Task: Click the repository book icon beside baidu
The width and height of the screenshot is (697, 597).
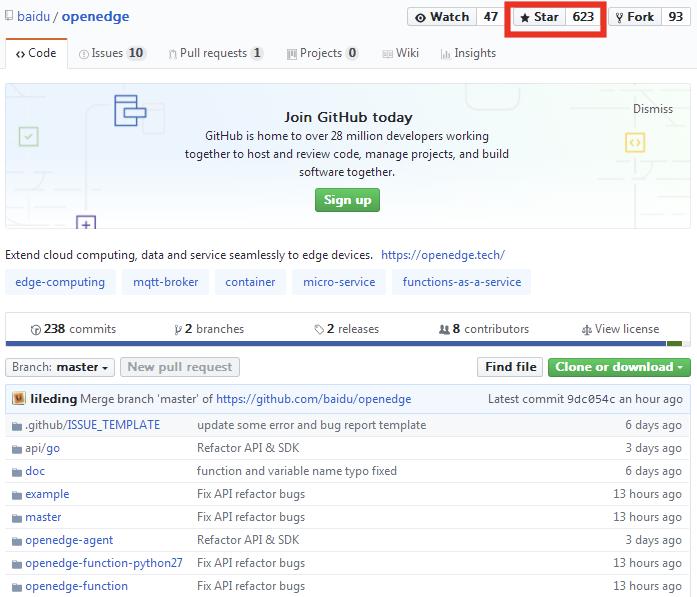Action: tap(8, 16)
